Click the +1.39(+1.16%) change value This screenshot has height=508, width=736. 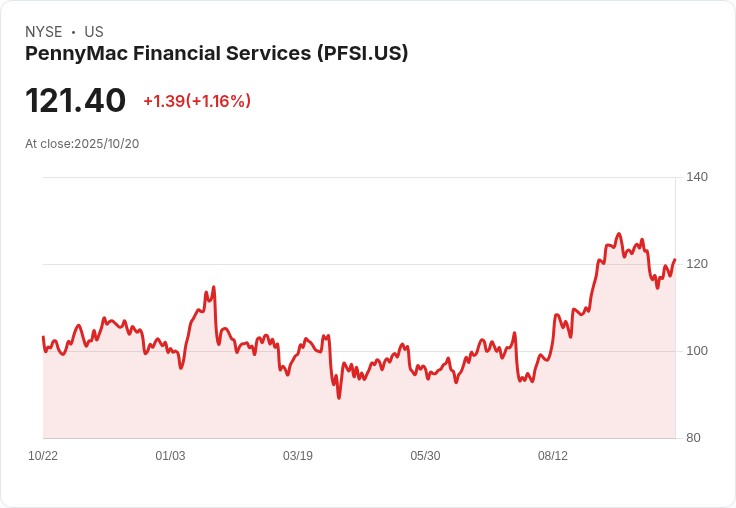(x=197, y=101)
